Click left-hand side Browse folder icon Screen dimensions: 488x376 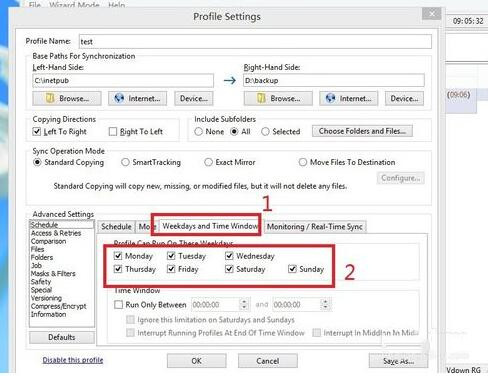pos(50,98)
